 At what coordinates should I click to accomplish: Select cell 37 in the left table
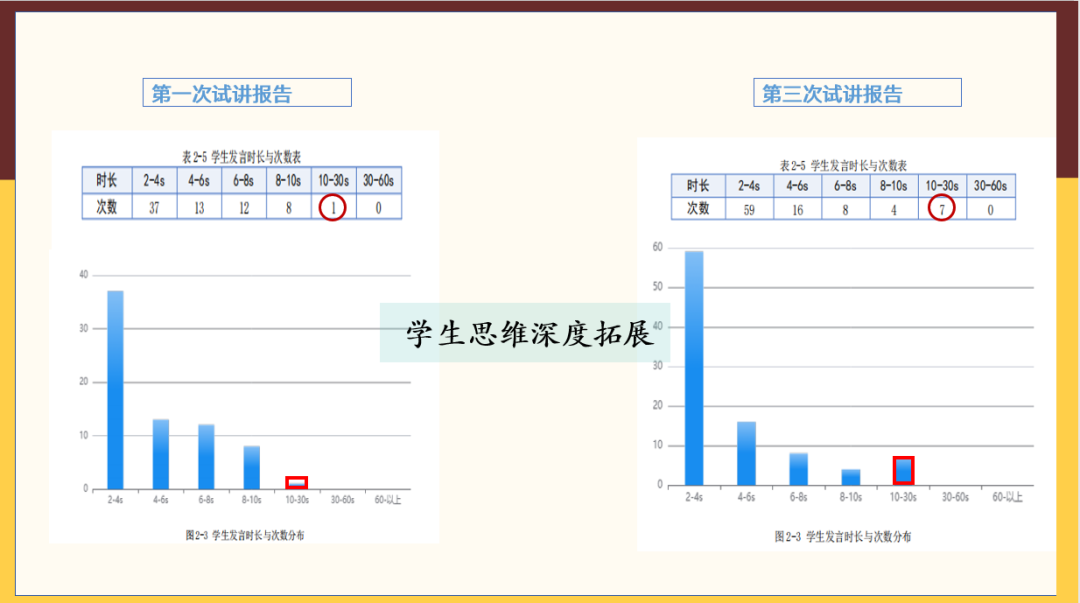(154, 207)
